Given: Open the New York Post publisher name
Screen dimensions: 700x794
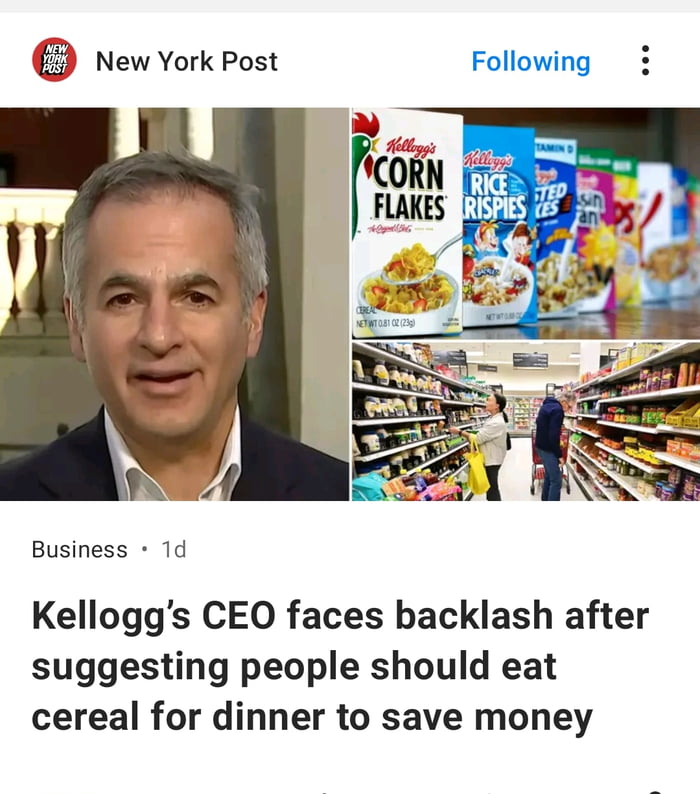Looking at the screenshot, I should click(186, 61).
